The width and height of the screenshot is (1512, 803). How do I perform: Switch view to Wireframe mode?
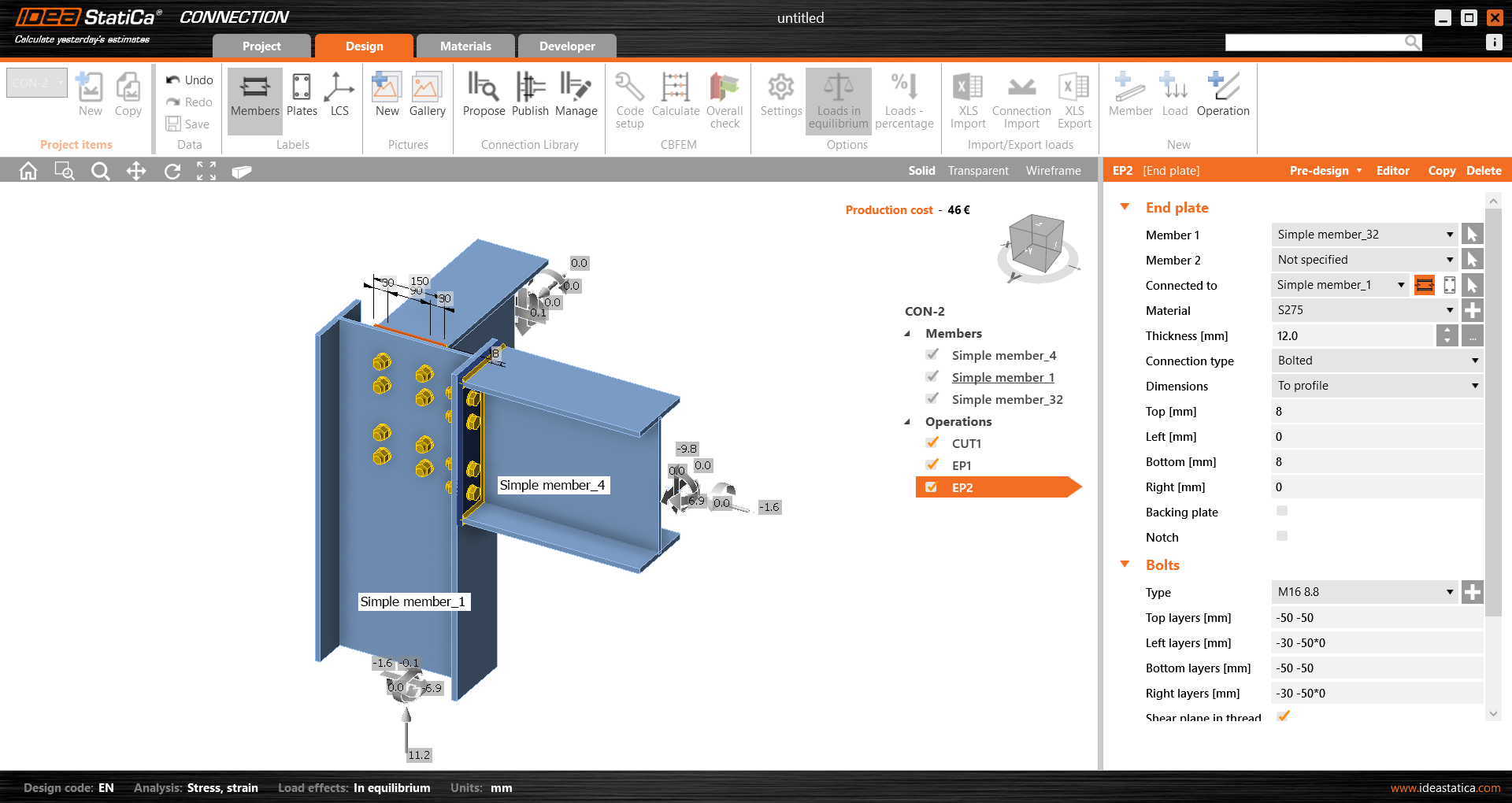1053,171
